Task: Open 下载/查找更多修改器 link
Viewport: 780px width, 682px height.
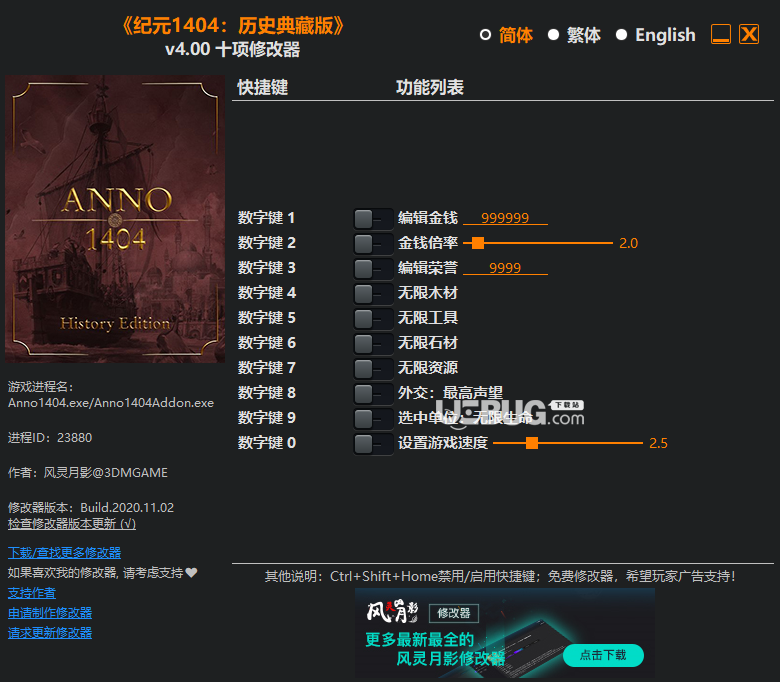Action: tap(64, 553)
